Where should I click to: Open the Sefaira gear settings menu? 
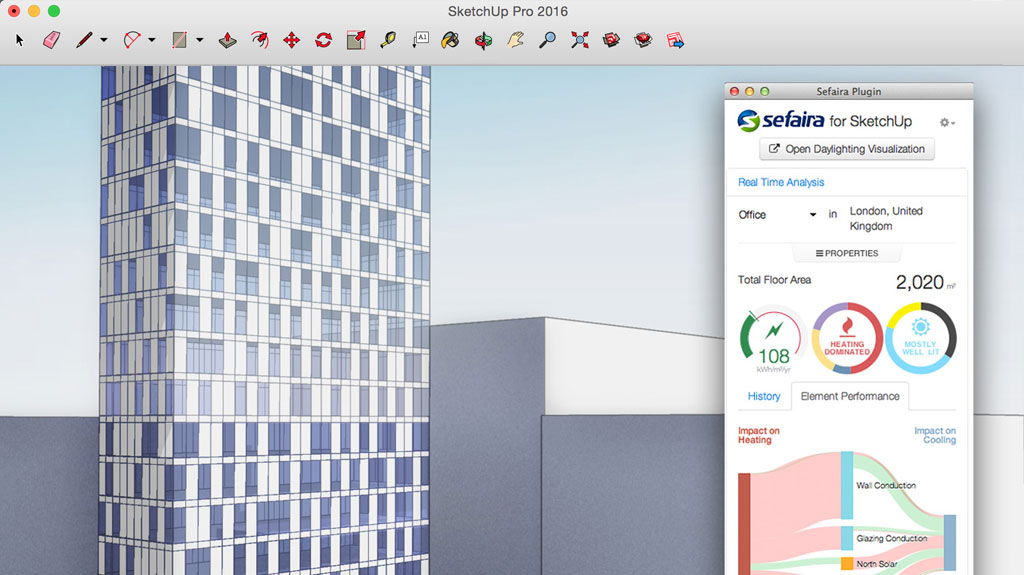pyautogui.click(x=946, y=122)
